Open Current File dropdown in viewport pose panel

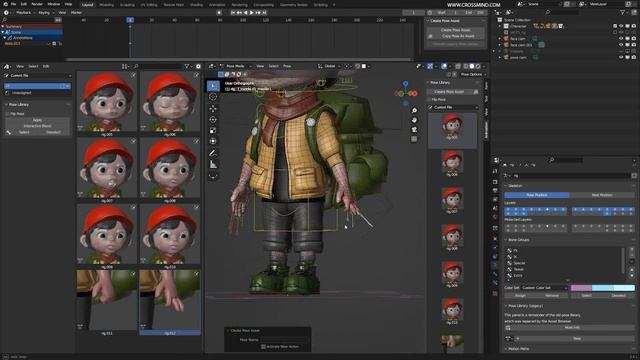coord(453,107)
